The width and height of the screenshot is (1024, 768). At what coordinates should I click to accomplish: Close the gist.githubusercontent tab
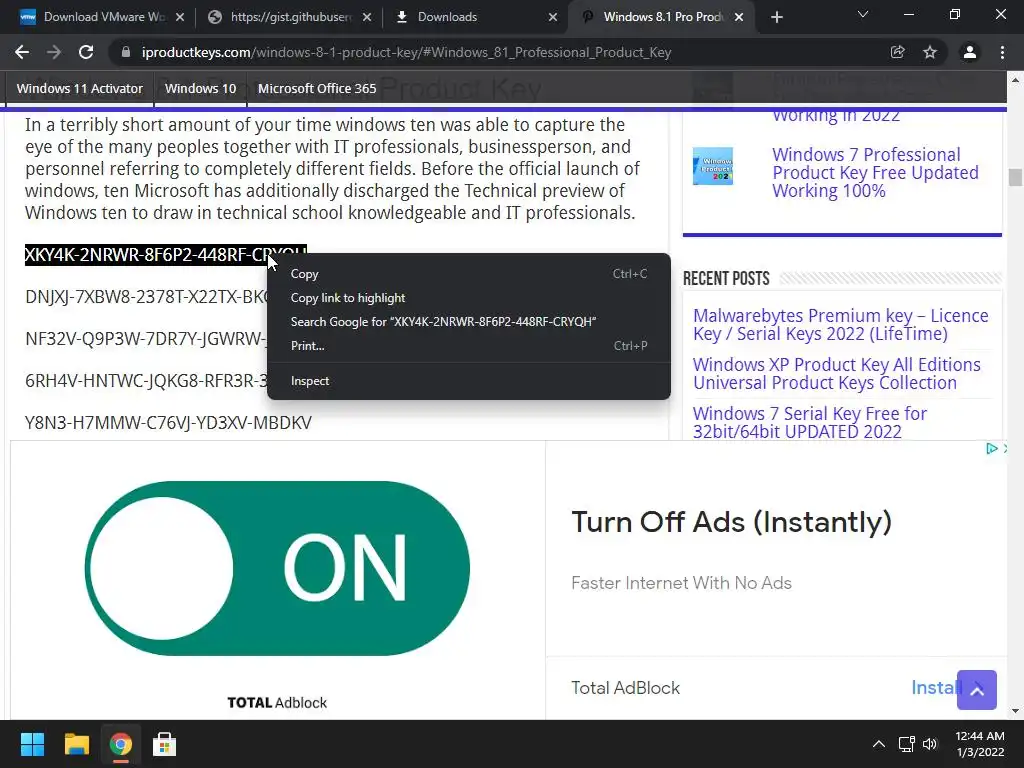367,17
